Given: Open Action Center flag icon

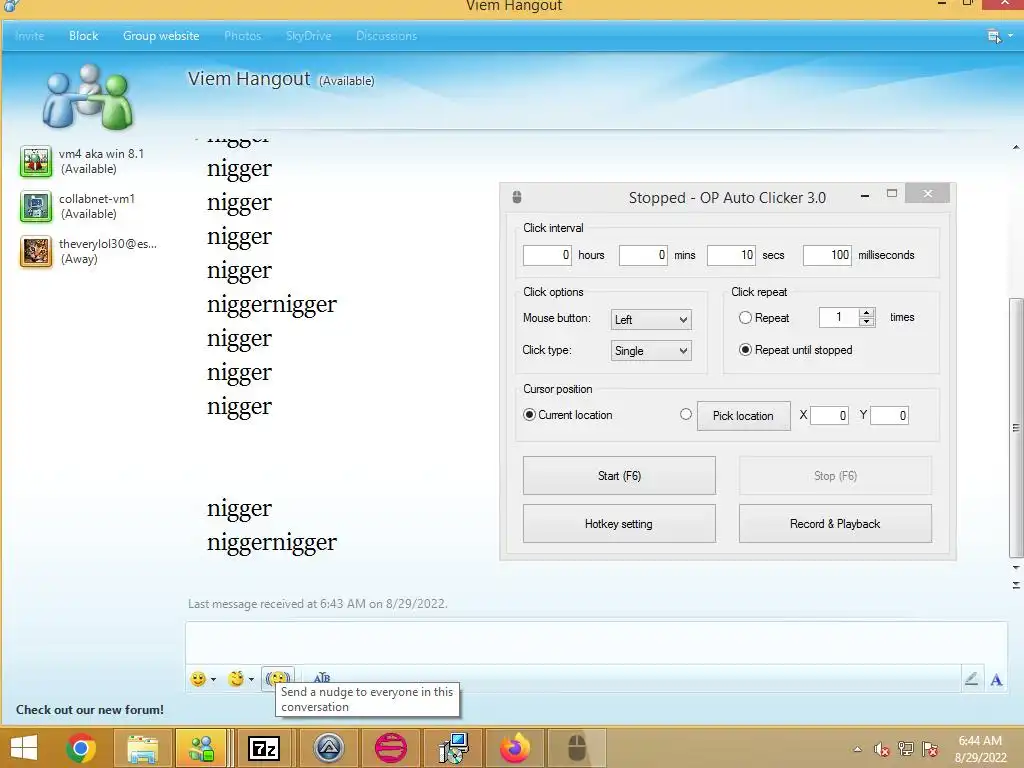Looking at the screenshot, I should click(x=930, y=749).
